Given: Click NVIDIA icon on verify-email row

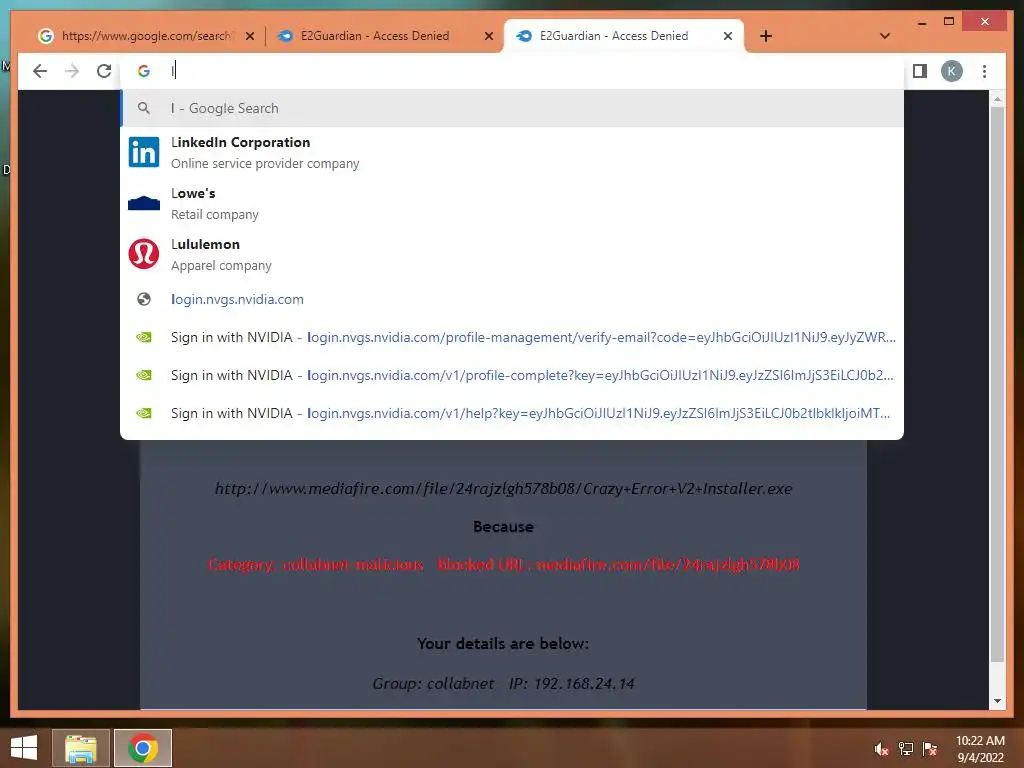Looking at the screenshot, I should point(144,337).
